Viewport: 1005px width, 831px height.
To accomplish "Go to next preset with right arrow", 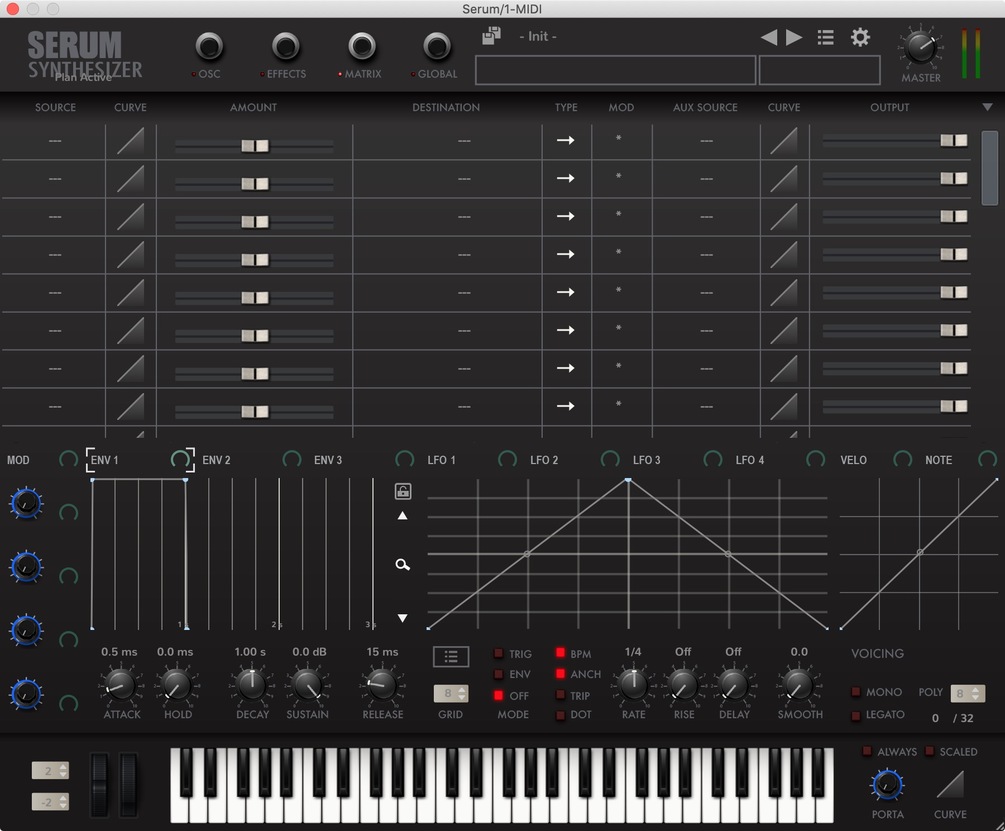I will pyautogui.click(x=794, y=37).
